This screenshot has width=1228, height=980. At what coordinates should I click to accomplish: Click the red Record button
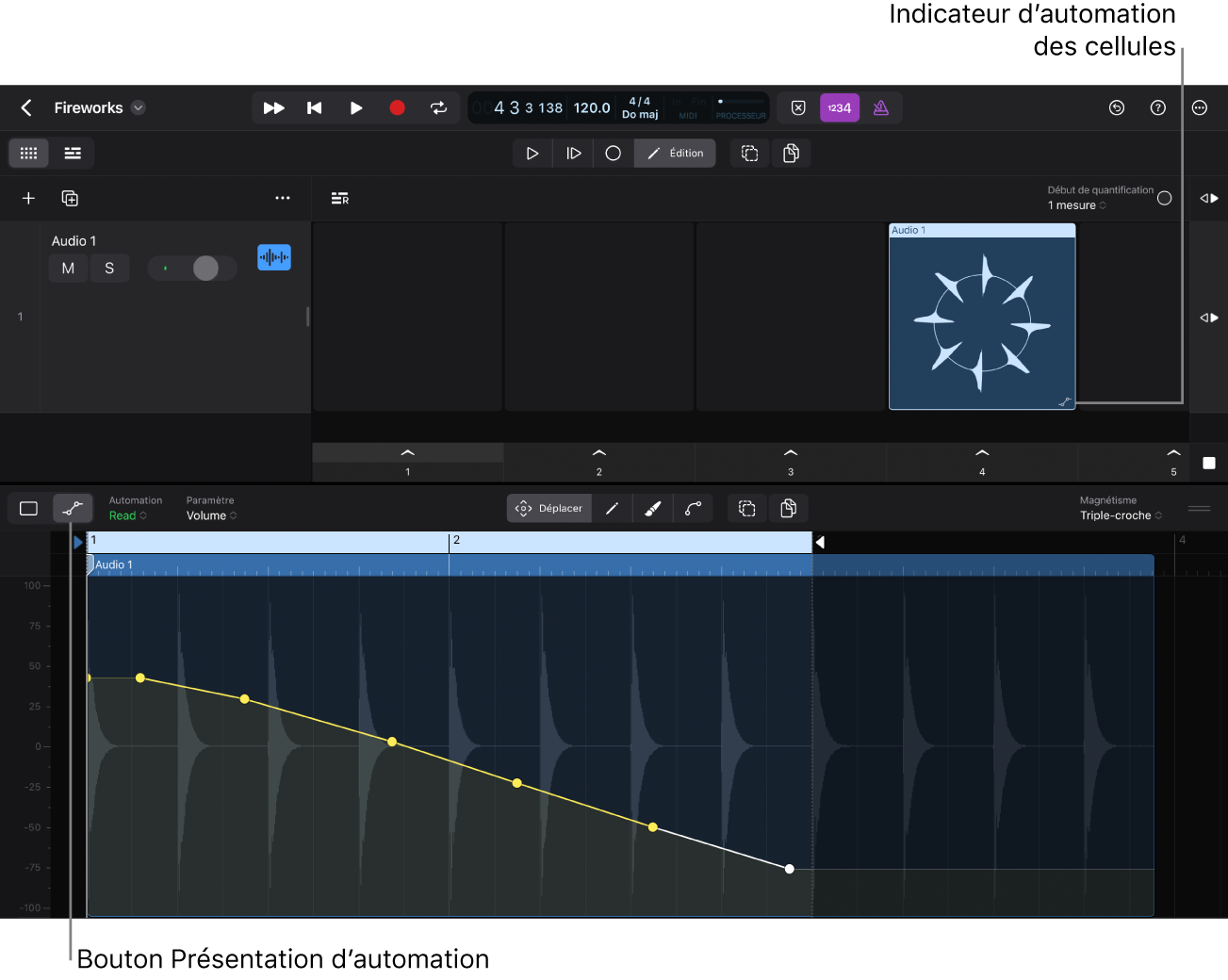coord(397,107)
